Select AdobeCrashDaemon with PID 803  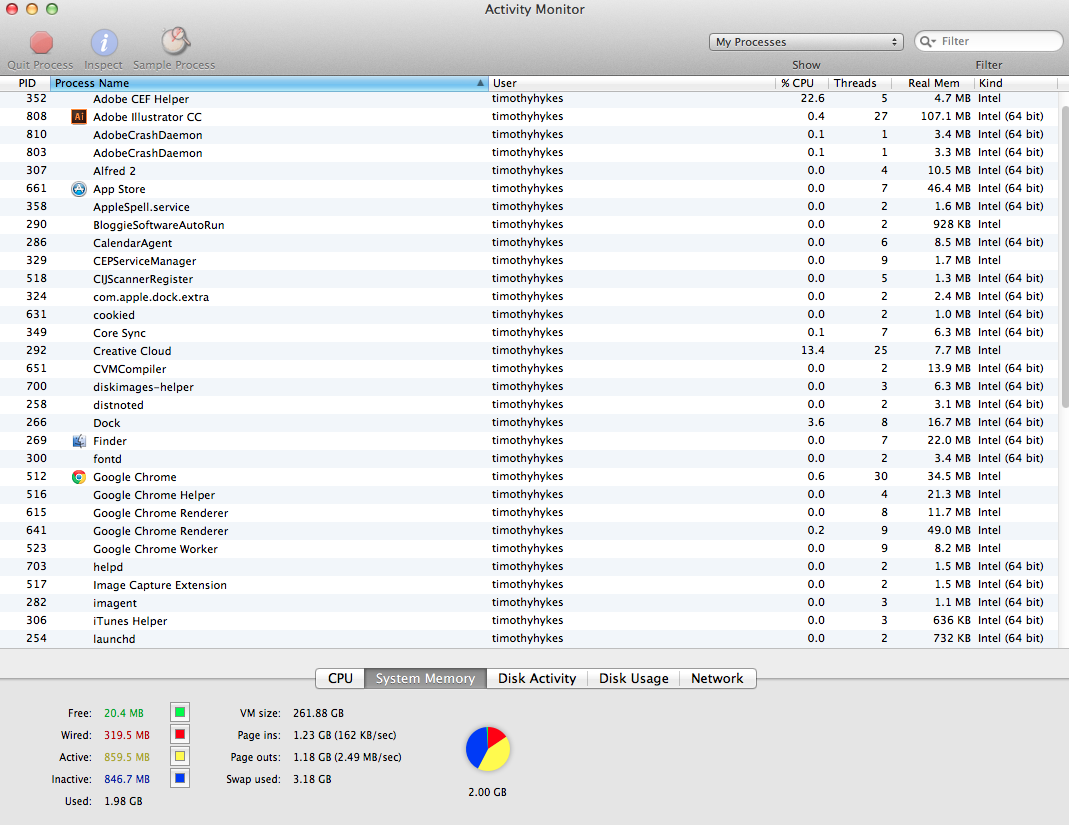[x=528, y=153]
